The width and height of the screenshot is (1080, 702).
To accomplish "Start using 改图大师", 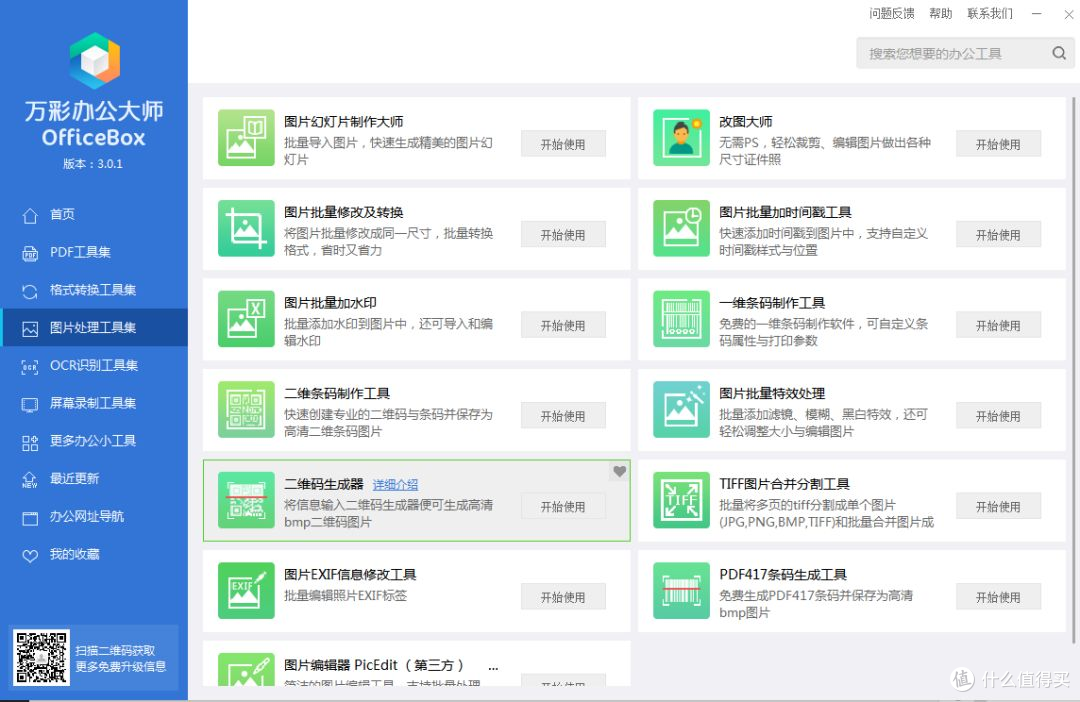I will [998, 144].
